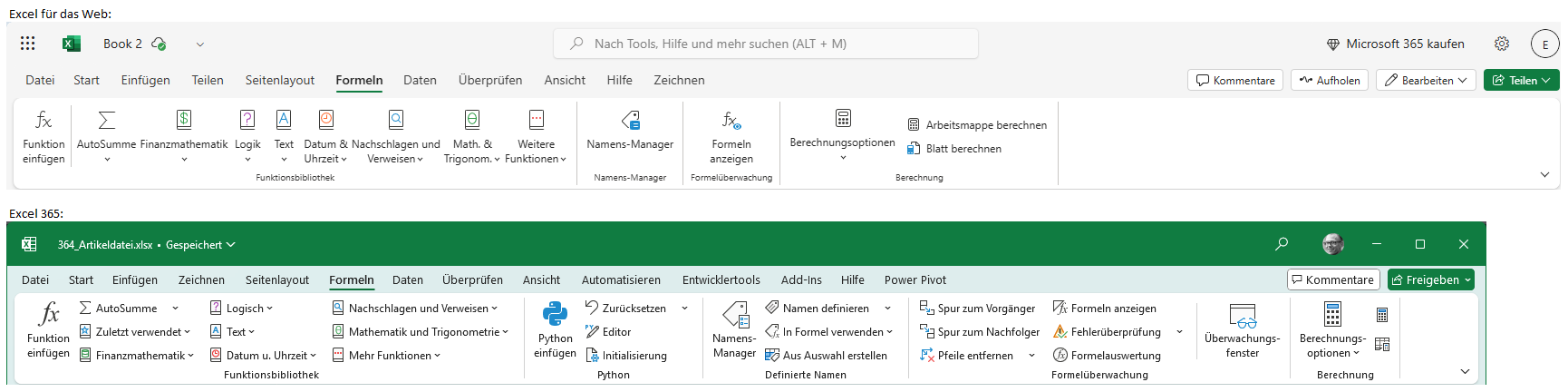Viewport: 1568px width, 392px height.
Task: Open the Bearbeiten mode dropdown
Action: [1427, 80]
